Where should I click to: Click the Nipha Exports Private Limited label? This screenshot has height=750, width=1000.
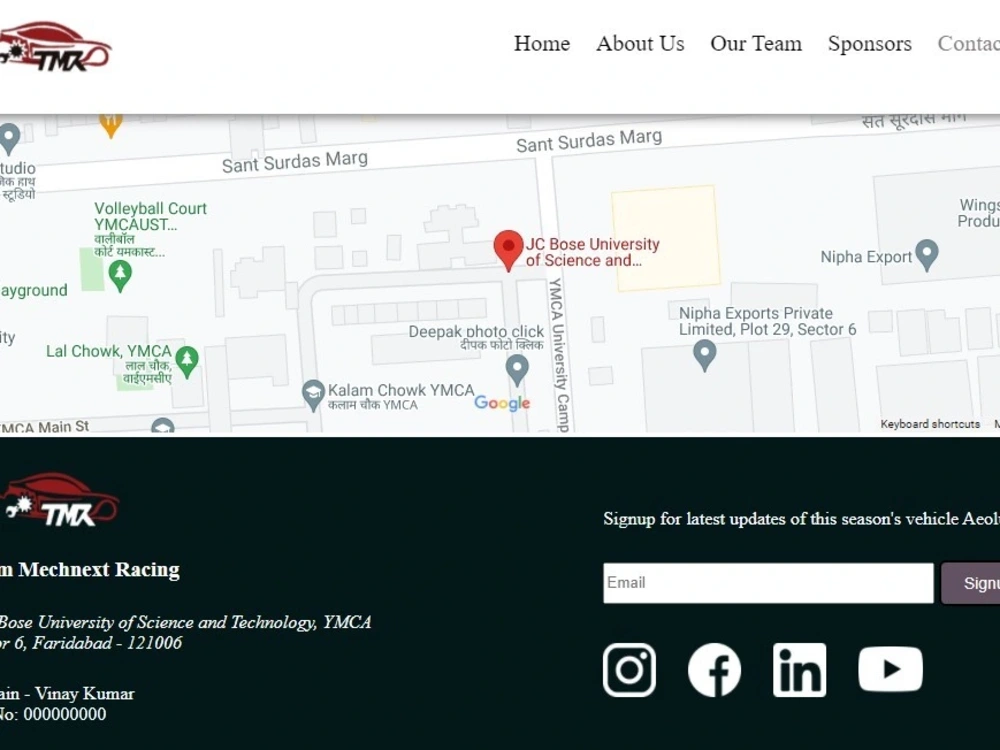coord(767,321)
